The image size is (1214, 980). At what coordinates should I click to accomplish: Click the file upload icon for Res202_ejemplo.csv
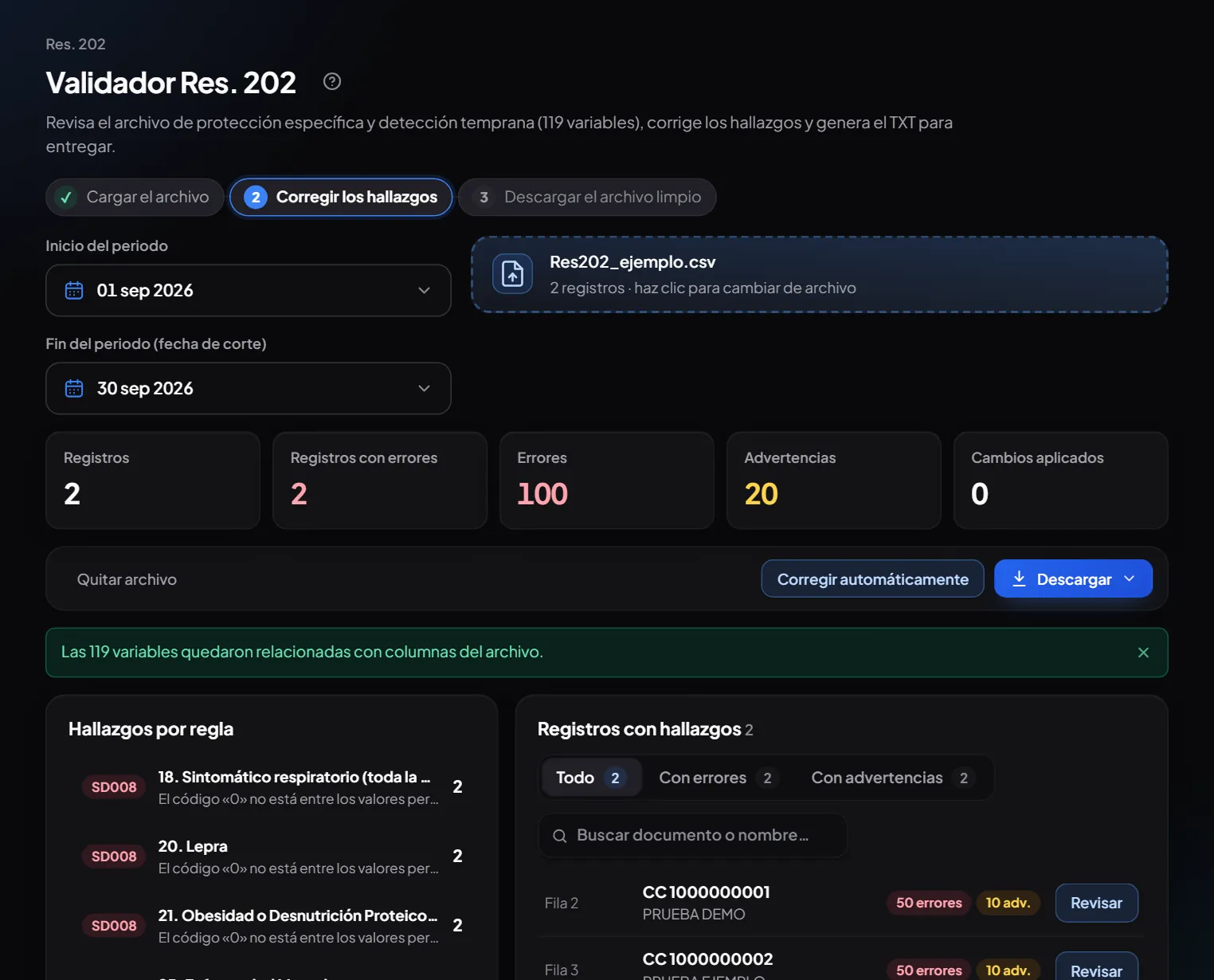click(512, 274)
